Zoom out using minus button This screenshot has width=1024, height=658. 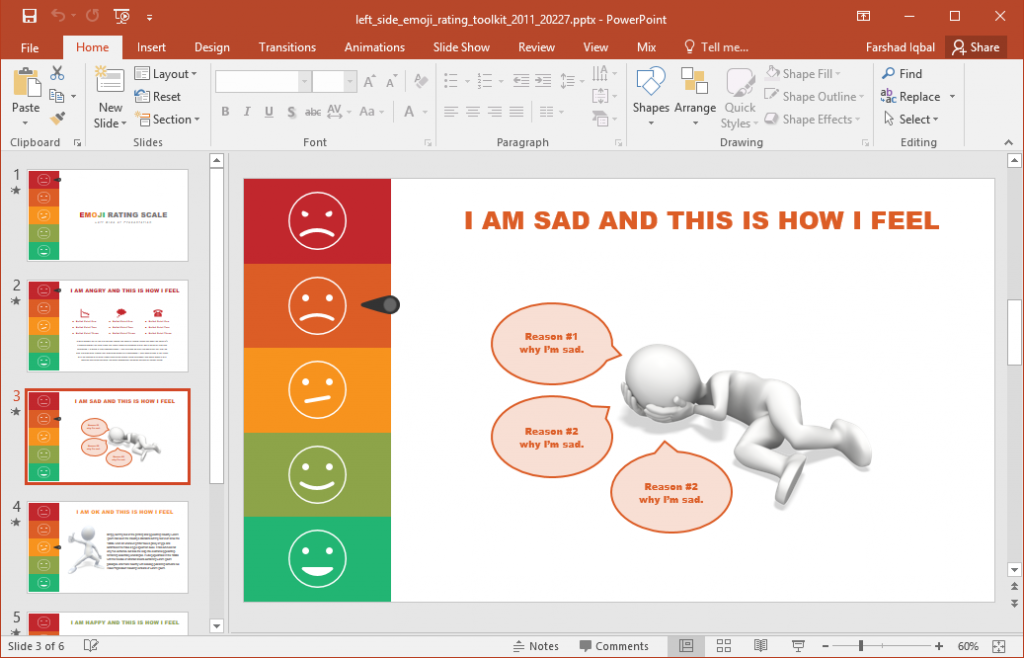(825, 646)
